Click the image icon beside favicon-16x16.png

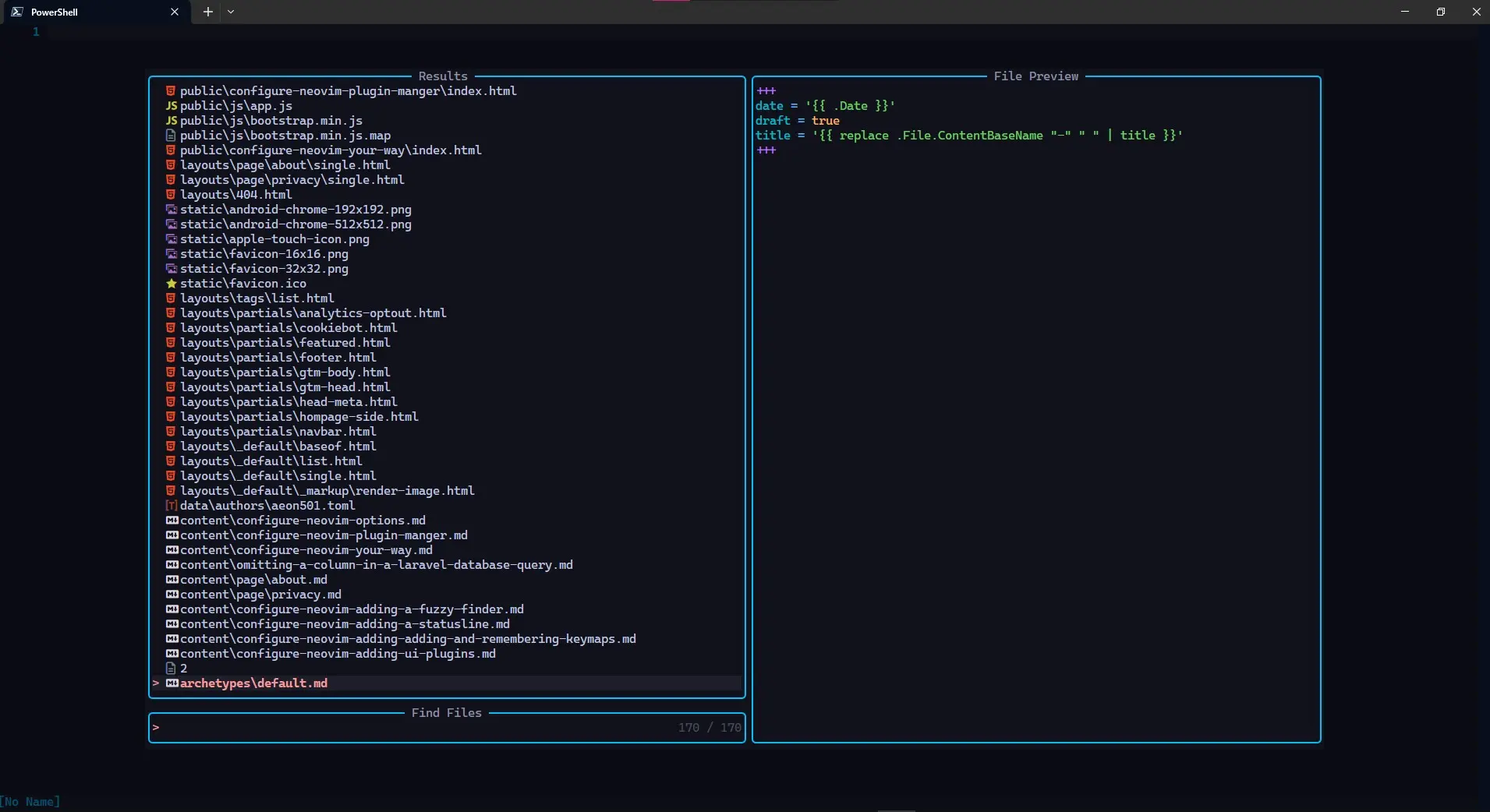172,253
